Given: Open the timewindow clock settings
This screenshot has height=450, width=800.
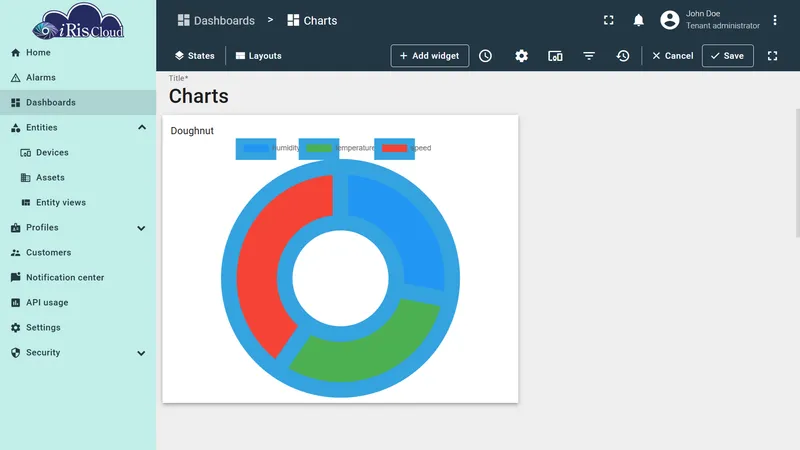Looking at the screenshot, I should (485, 56).
